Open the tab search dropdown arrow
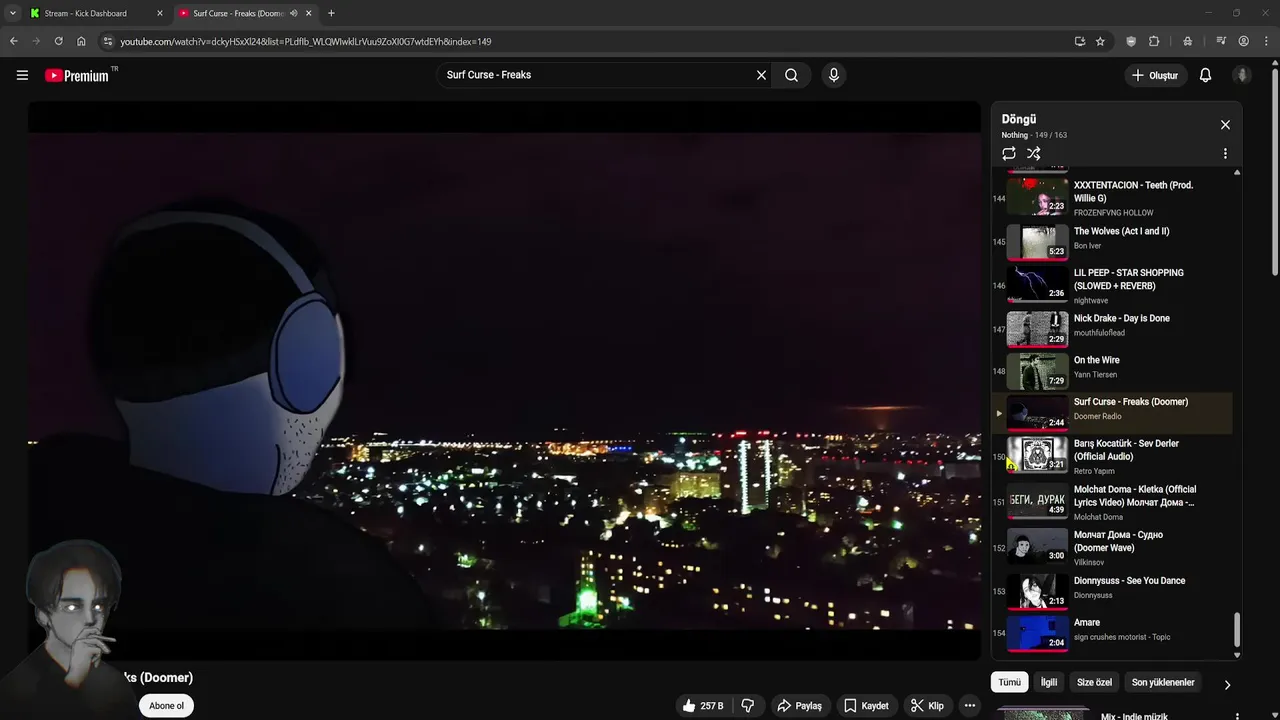 (x=12, y=13)
